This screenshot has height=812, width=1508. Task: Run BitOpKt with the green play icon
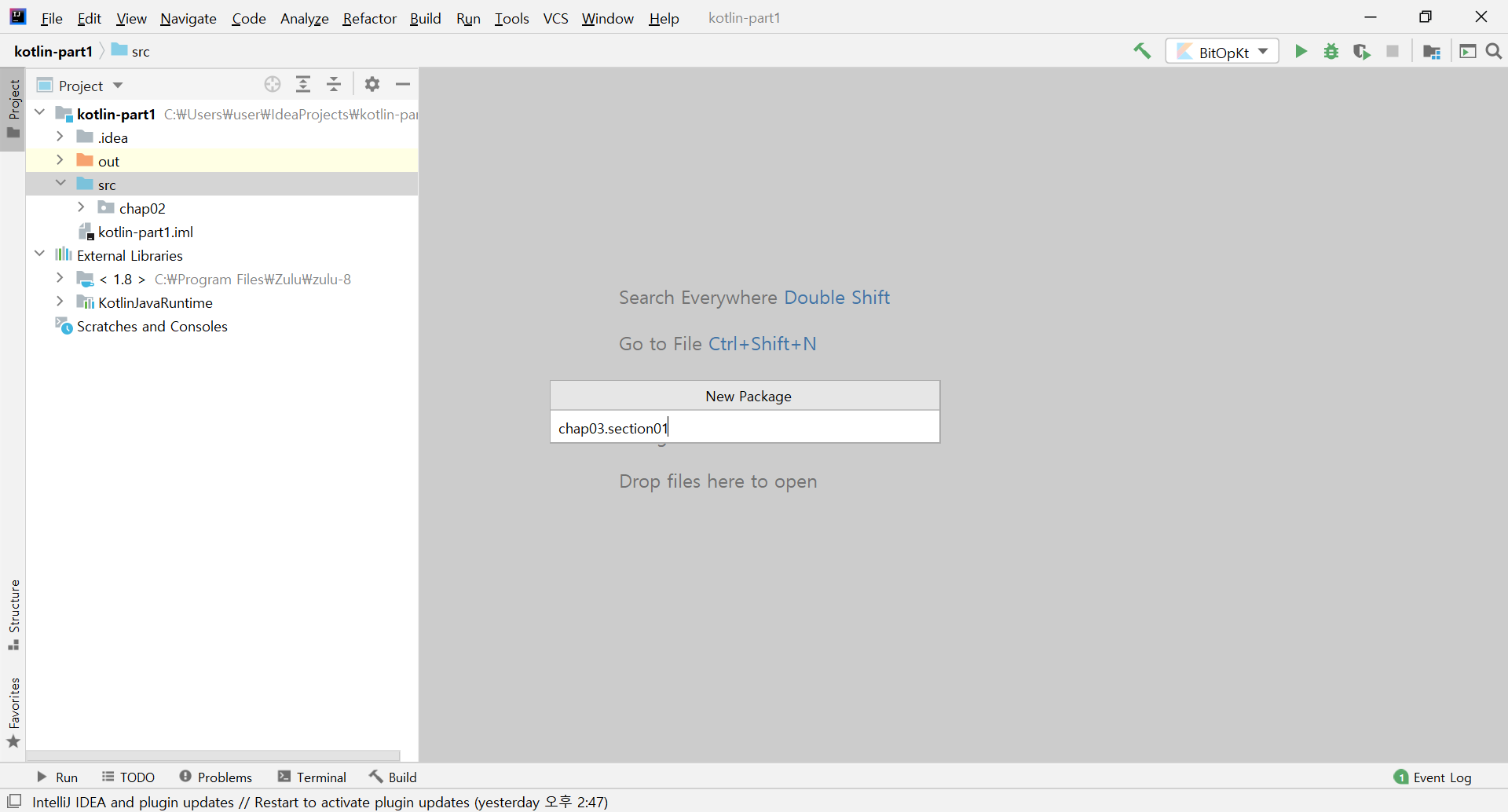click(1301, 52)
